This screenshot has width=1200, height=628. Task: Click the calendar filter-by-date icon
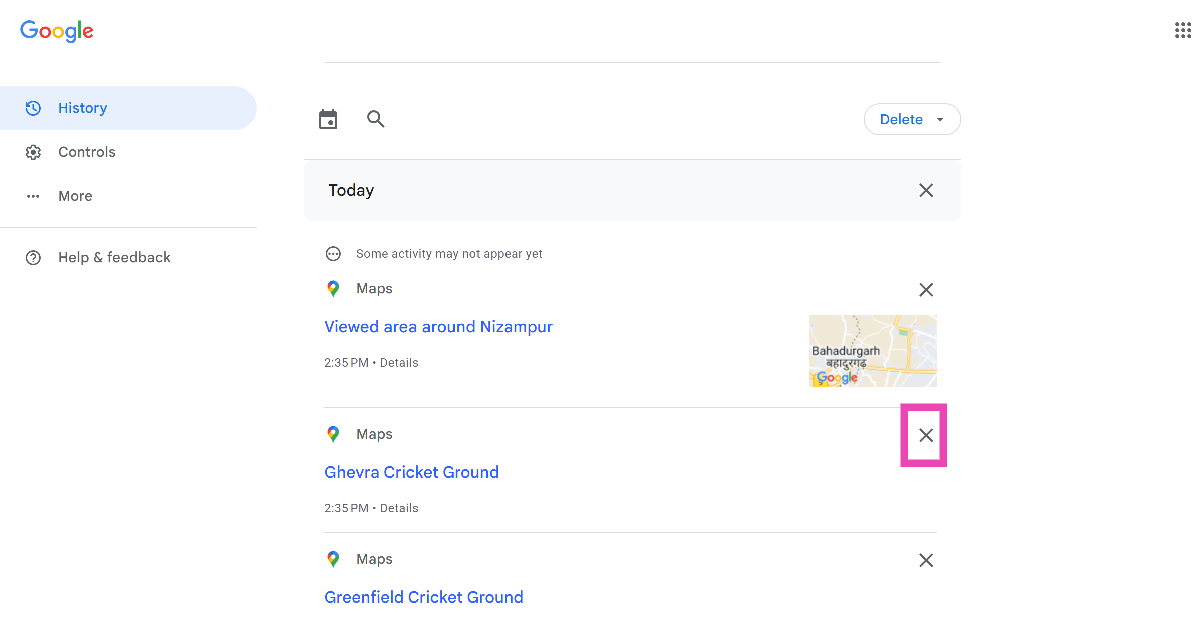328,120
